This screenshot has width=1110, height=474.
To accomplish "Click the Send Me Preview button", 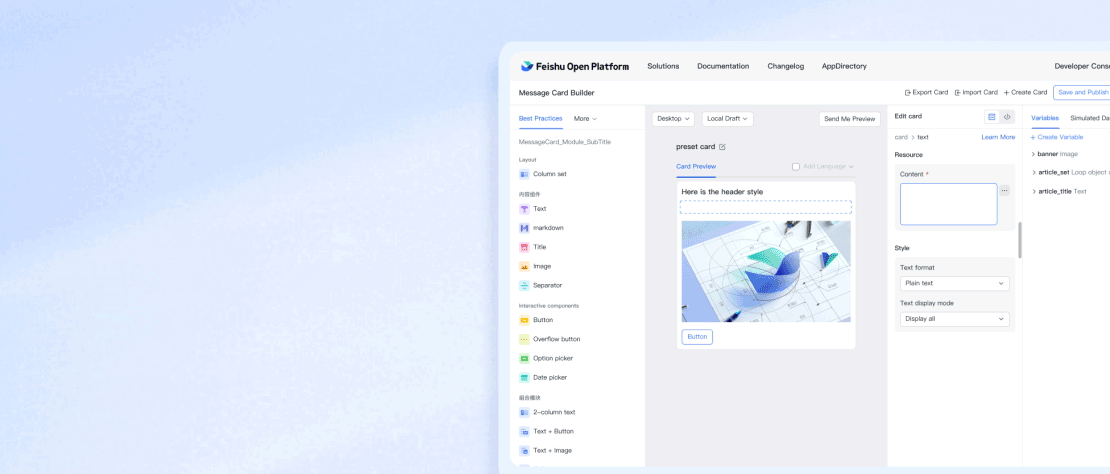I will point(849,118).
